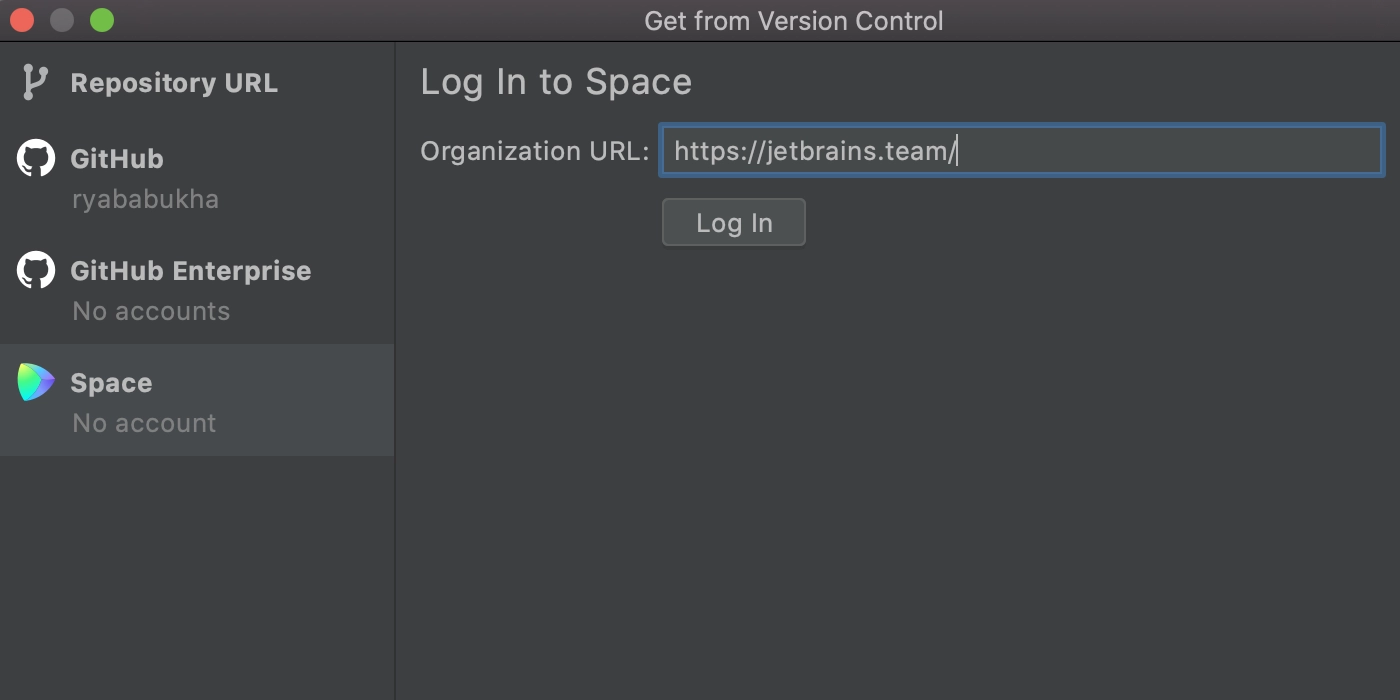The width and height of the screenshot is (1400, 700).
Task: Open the GitHub section label
Action: (117, 159)
